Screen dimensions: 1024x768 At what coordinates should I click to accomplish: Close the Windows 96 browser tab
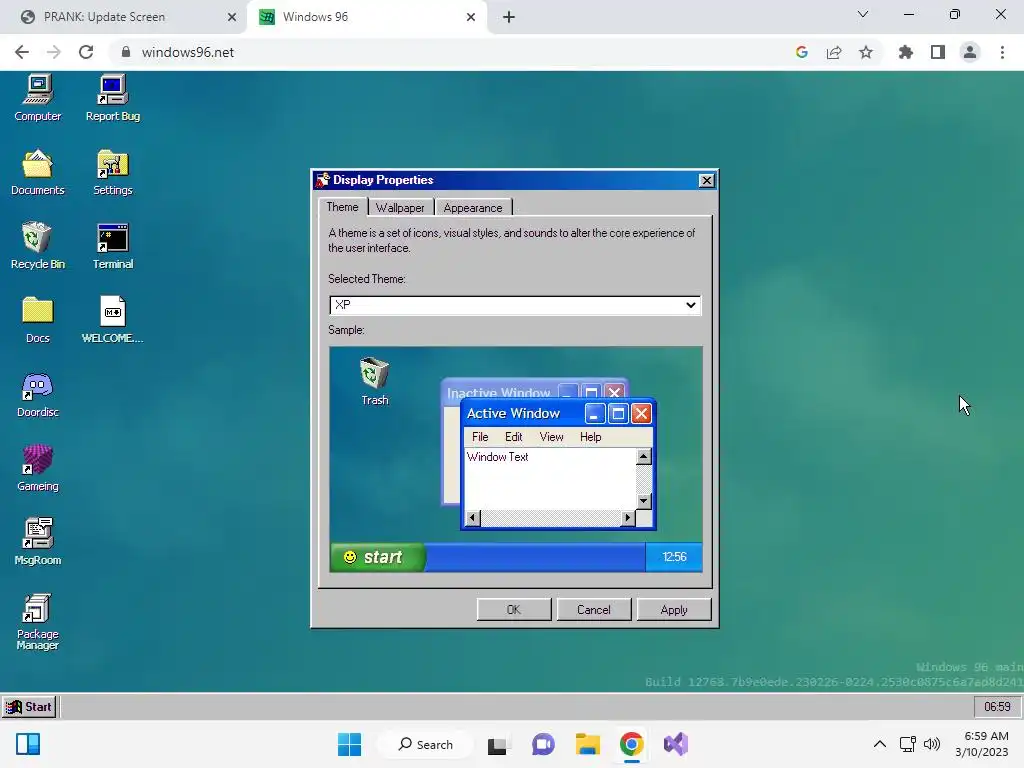pyautogui.click(x=471, y=17)
